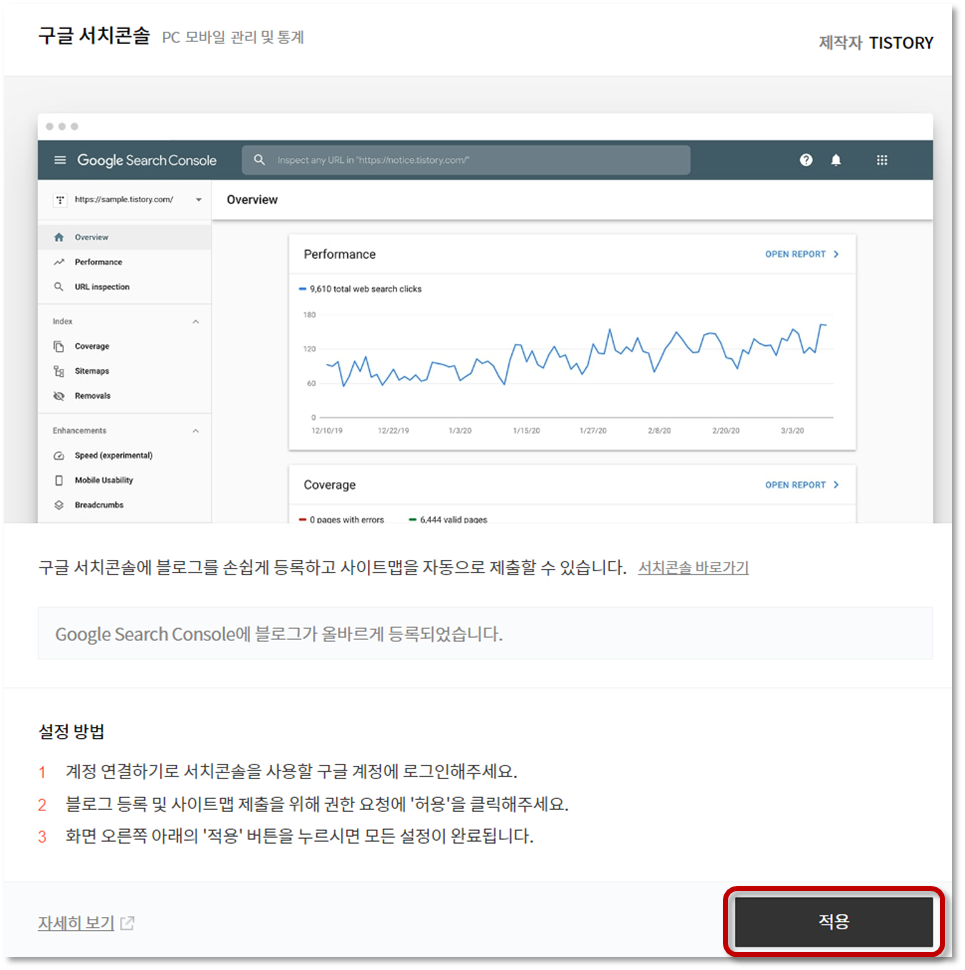Click the '9,610 total web search clicks' legend
The image size is (965, 970).
[360, 289]
